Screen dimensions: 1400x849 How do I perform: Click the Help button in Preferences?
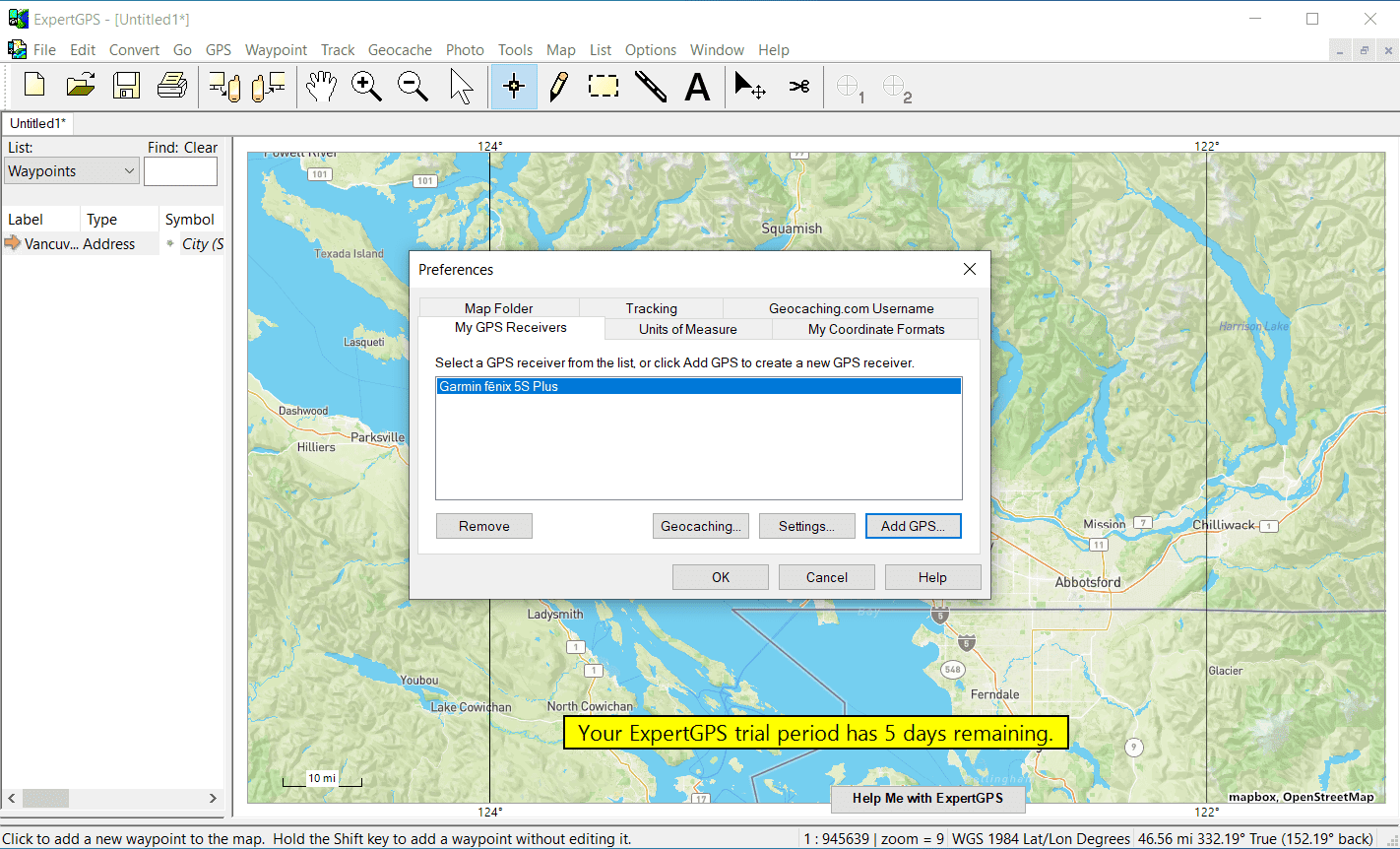tap(933, 577)
